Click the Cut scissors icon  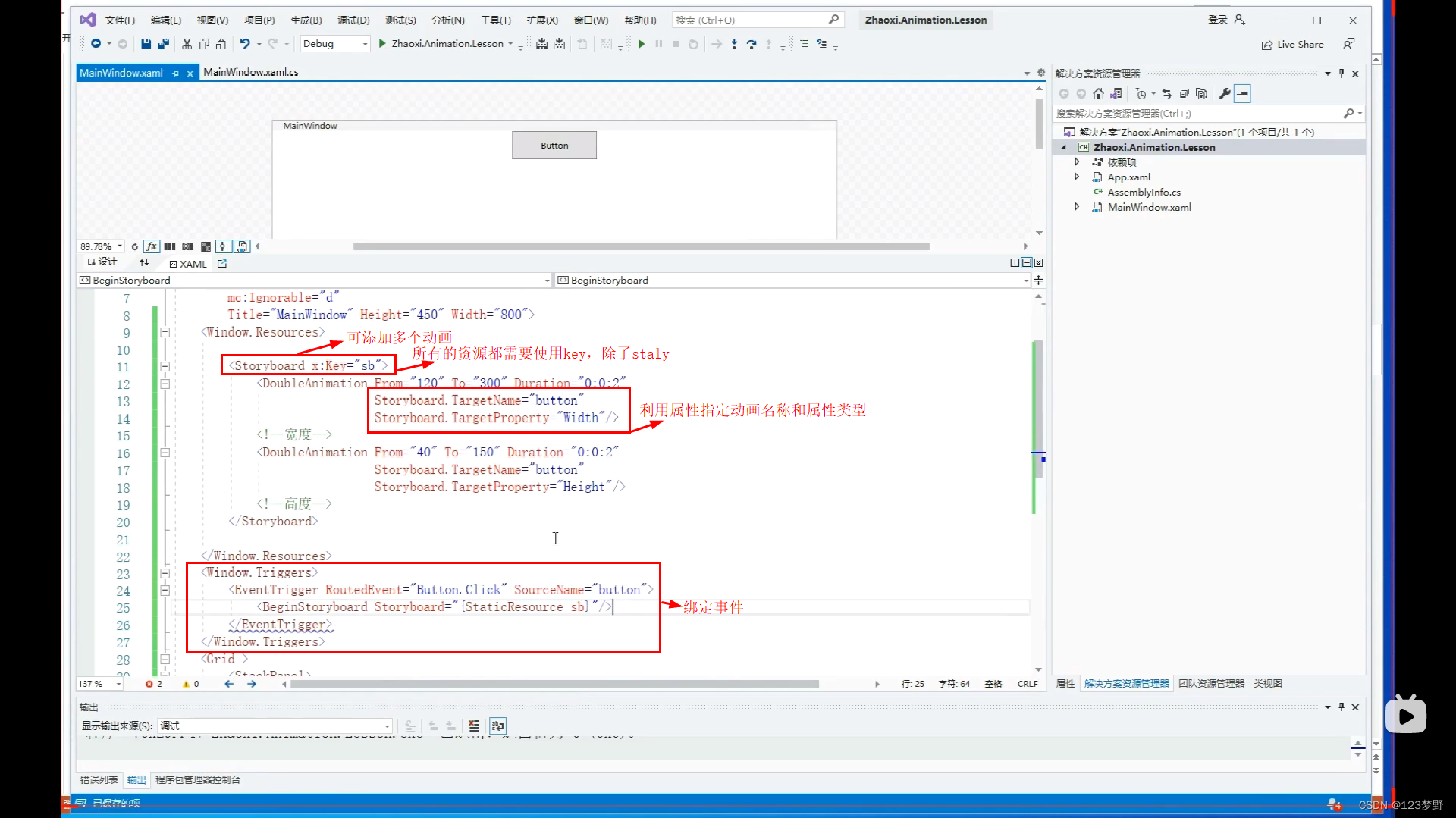pos(187,44)
